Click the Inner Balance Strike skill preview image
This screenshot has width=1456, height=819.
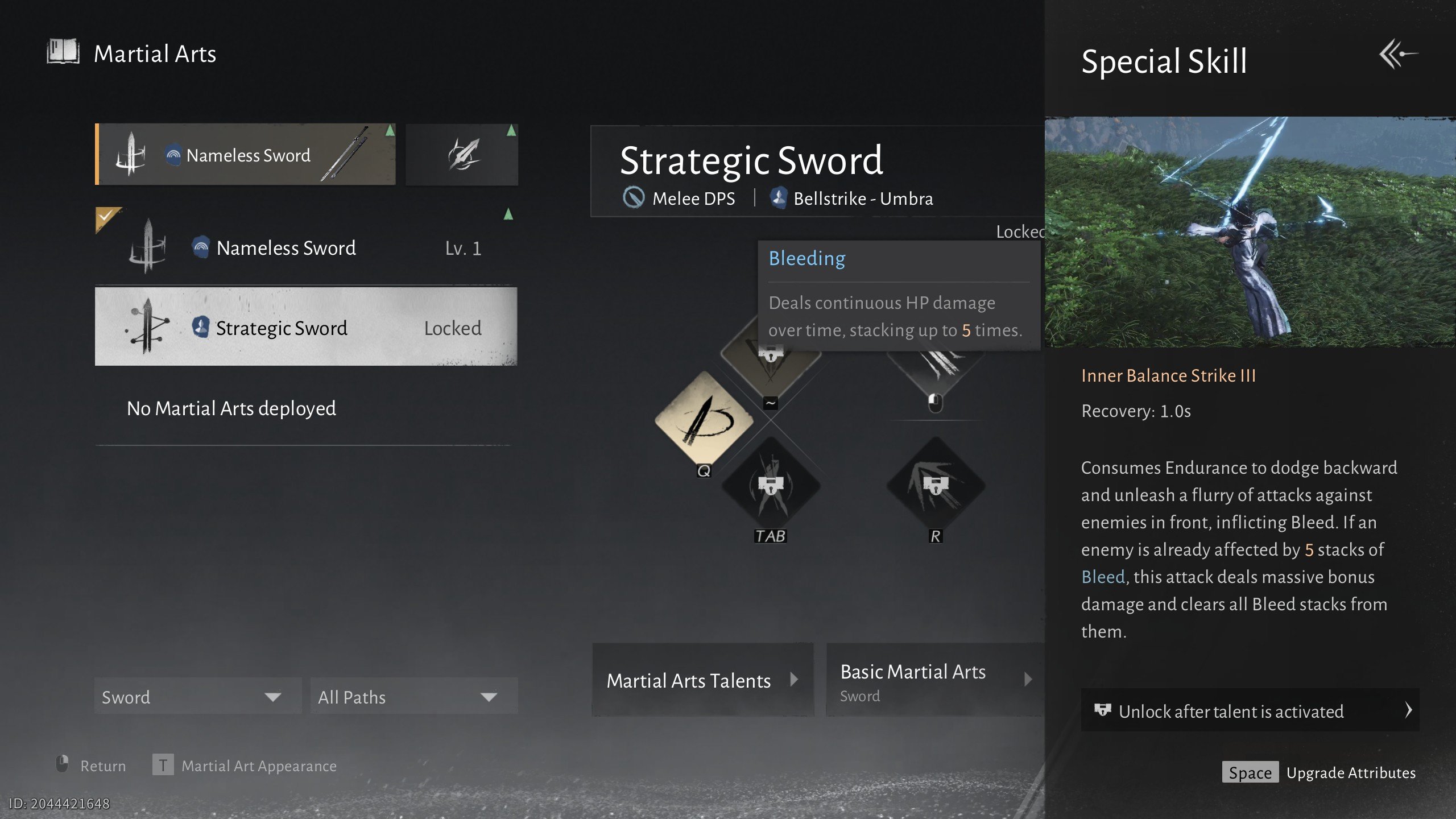[x=1250, y=232]
